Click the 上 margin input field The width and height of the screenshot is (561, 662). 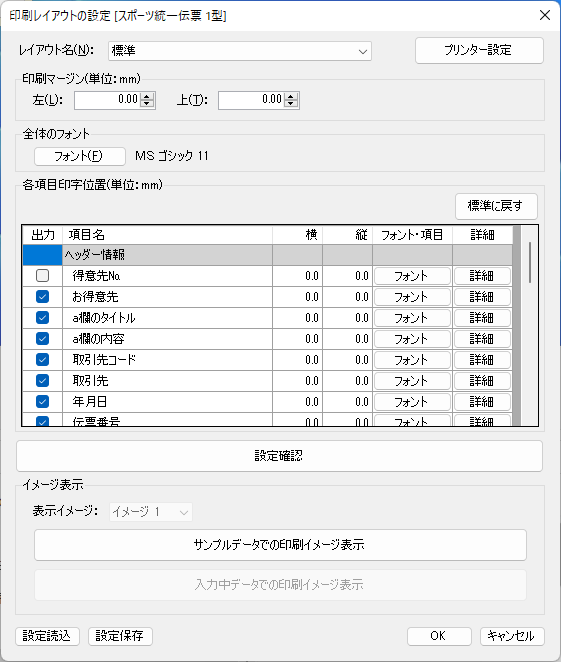[x=251, y=100]
